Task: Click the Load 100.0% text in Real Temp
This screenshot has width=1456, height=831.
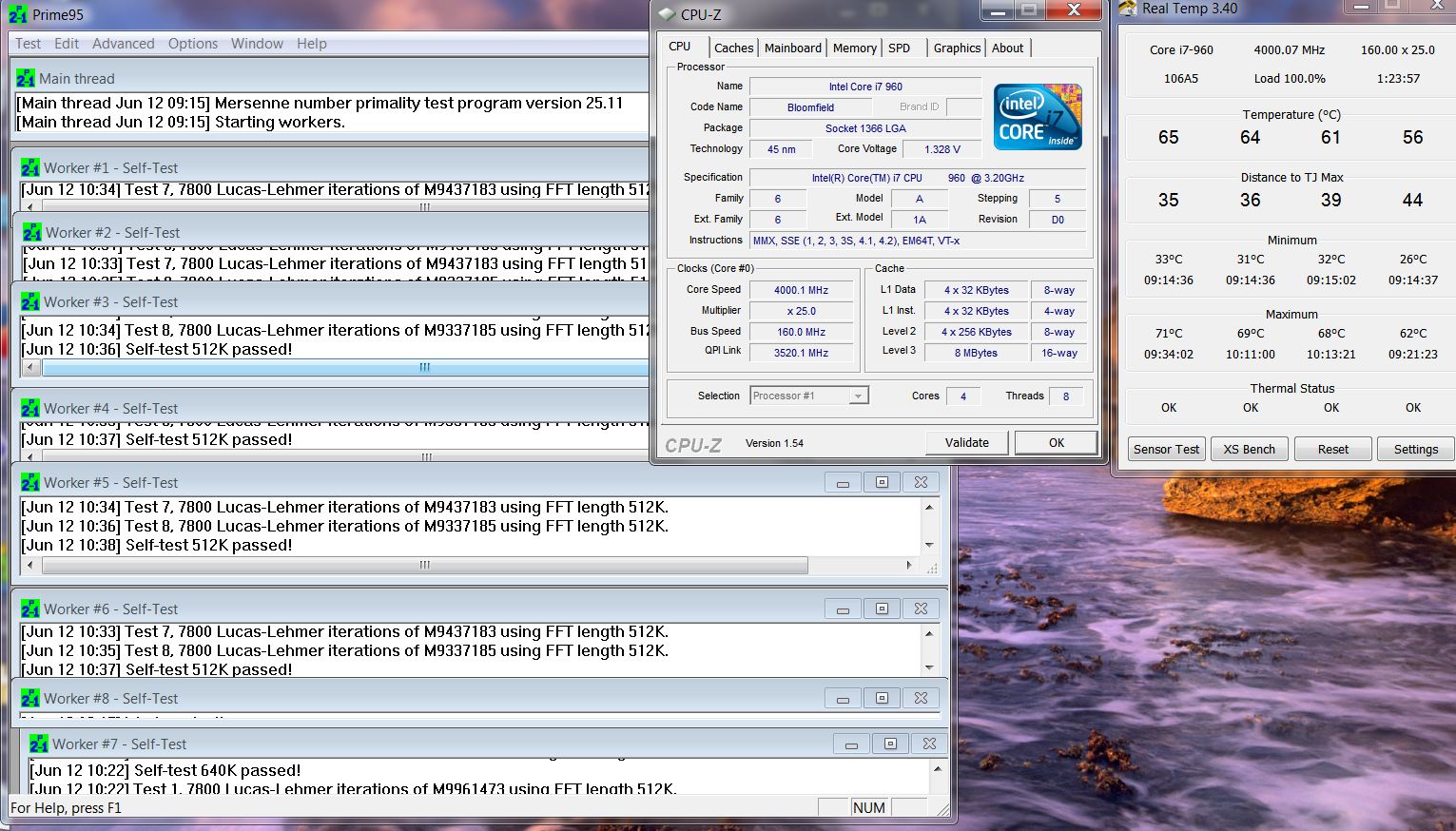Action: pos(1290,79)
